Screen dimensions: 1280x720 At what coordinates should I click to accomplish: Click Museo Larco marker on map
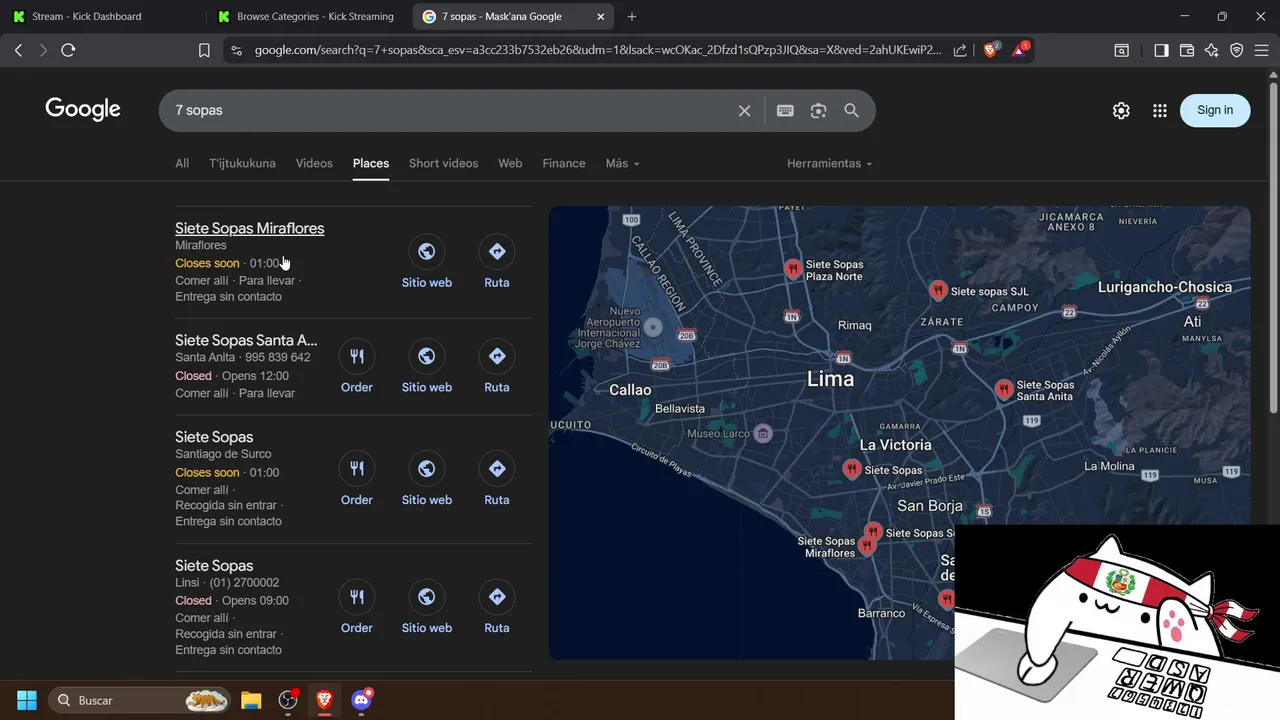click(763, 433)
